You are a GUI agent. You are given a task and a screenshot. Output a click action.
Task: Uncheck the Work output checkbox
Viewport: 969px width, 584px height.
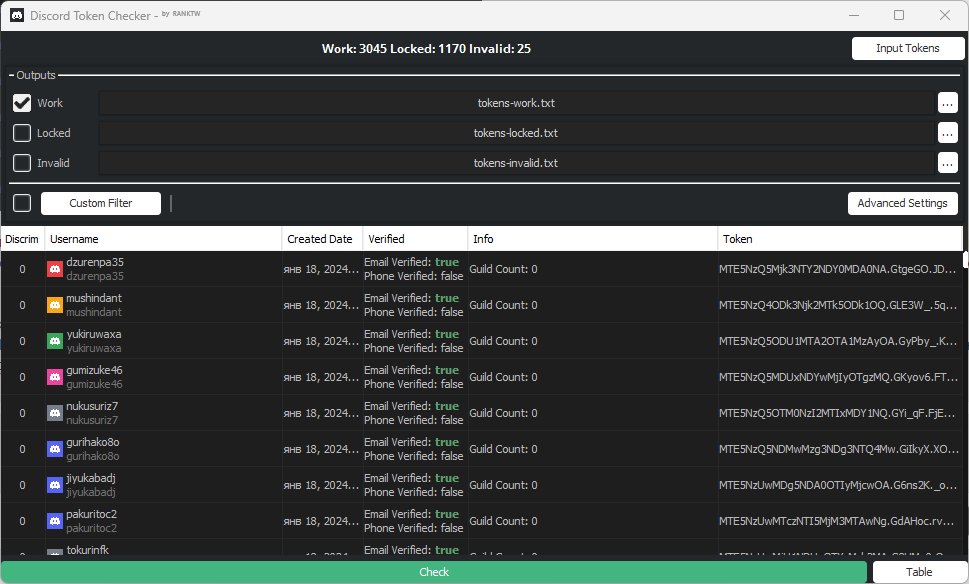22,103
